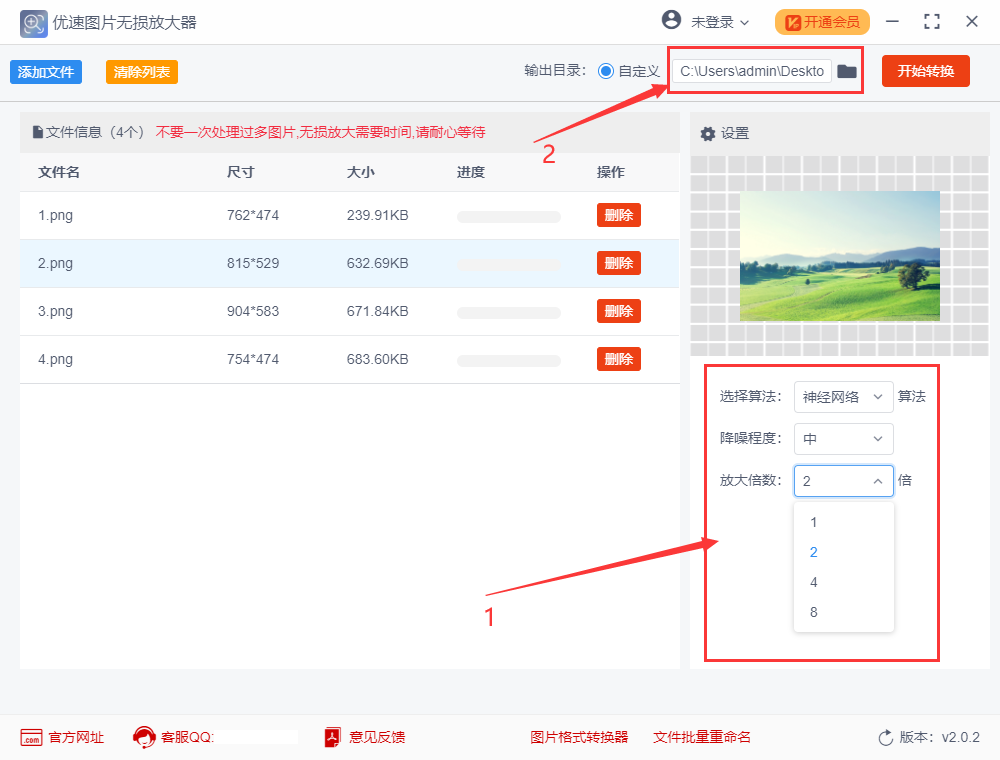
Task: Click the 添加文件 button
Action: 45,71
